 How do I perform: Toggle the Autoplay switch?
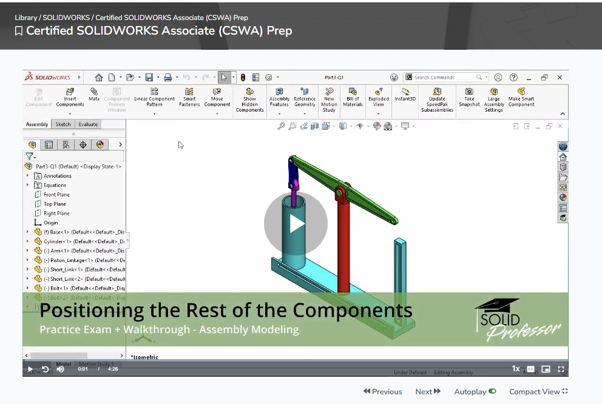pos(492,391)
